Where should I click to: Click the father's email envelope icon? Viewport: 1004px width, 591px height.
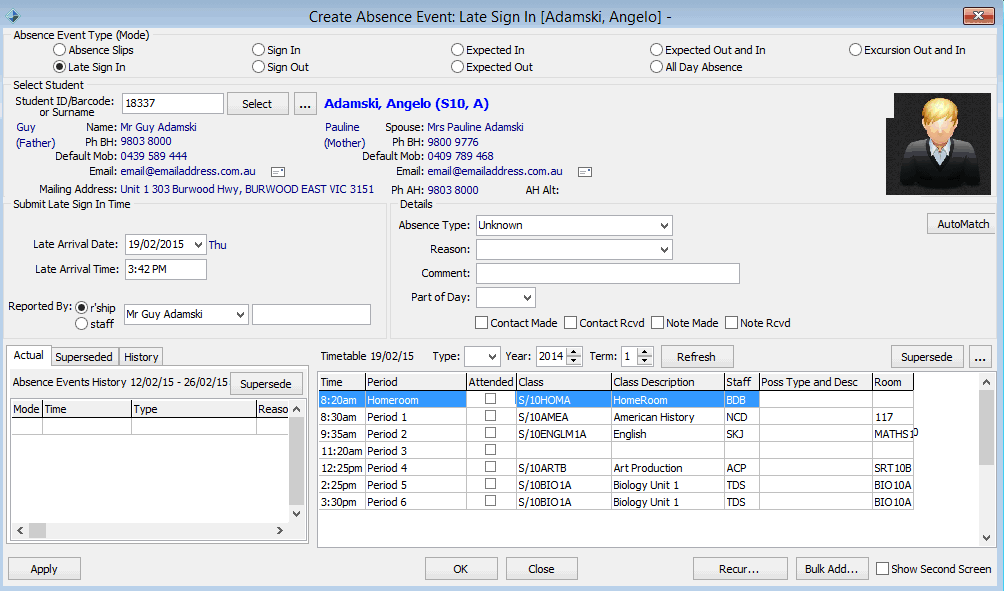coord(278,172)
